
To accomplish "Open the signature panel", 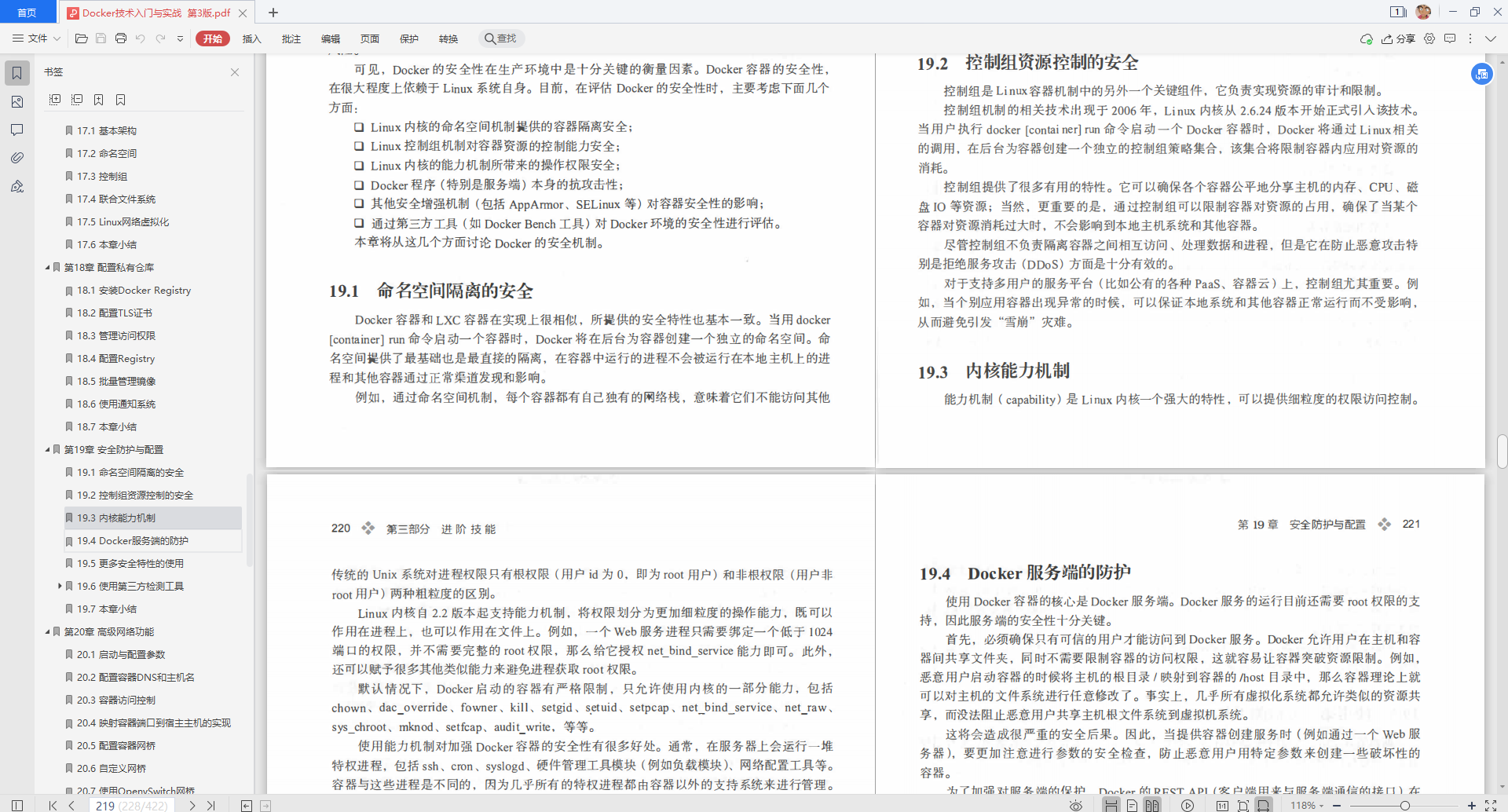I will [17, 187].
